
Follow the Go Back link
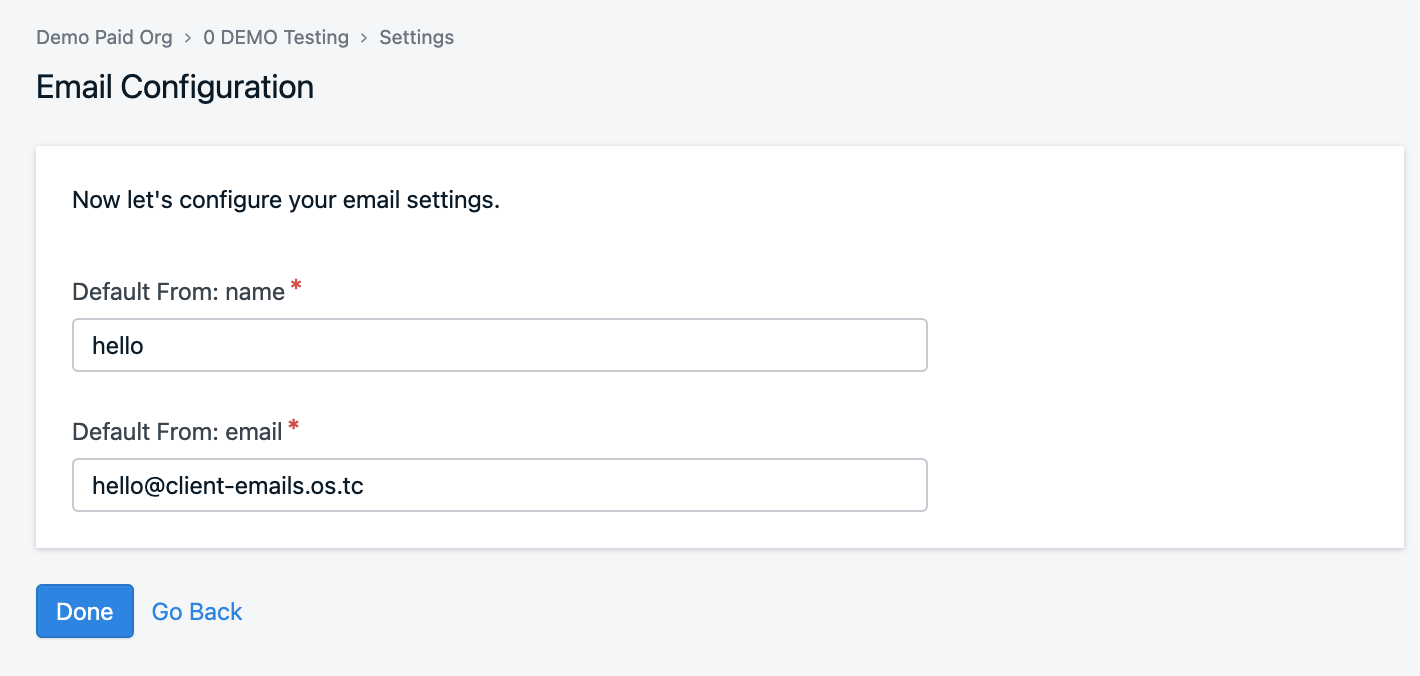click(x=197, y=611)
